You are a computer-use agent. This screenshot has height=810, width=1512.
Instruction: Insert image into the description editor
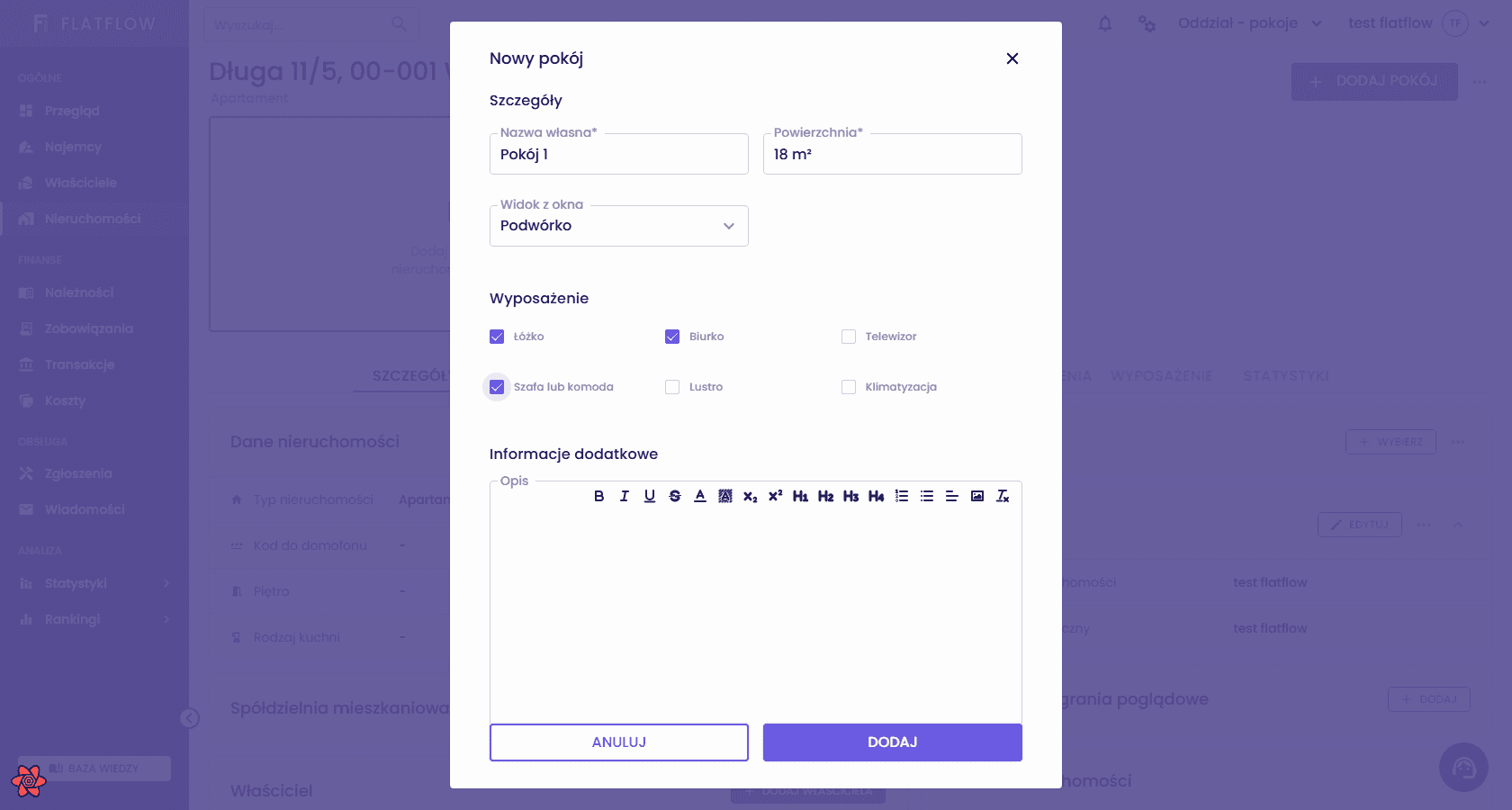tap(977, 496)
